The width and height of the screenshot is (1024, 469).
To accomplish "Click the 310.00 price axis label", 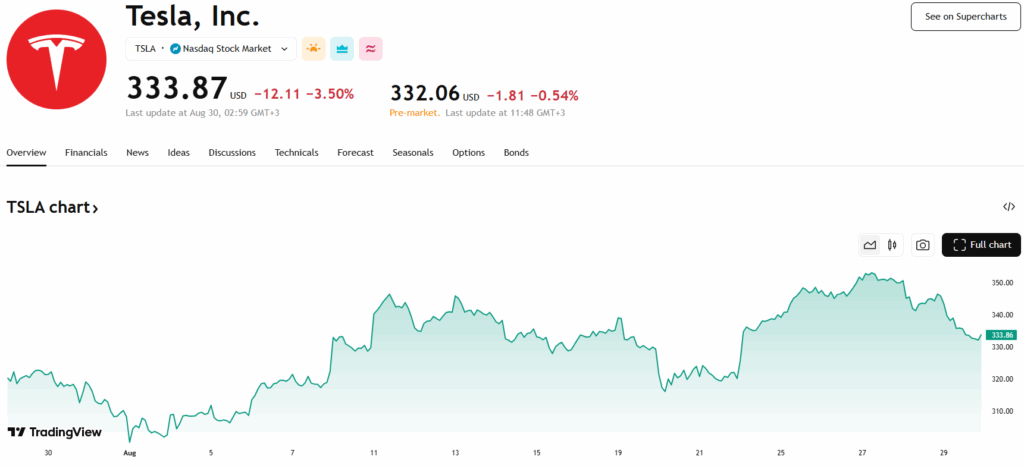I will pyautogui.click(x=1002, y=412).
